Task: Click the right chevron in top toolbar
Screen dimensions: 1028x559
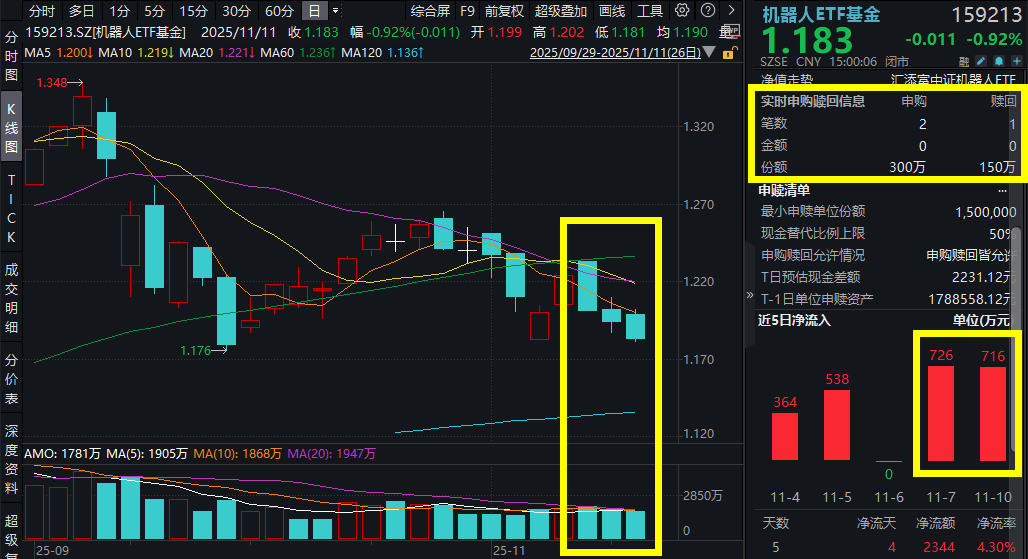Action: [x=732, y=10]
